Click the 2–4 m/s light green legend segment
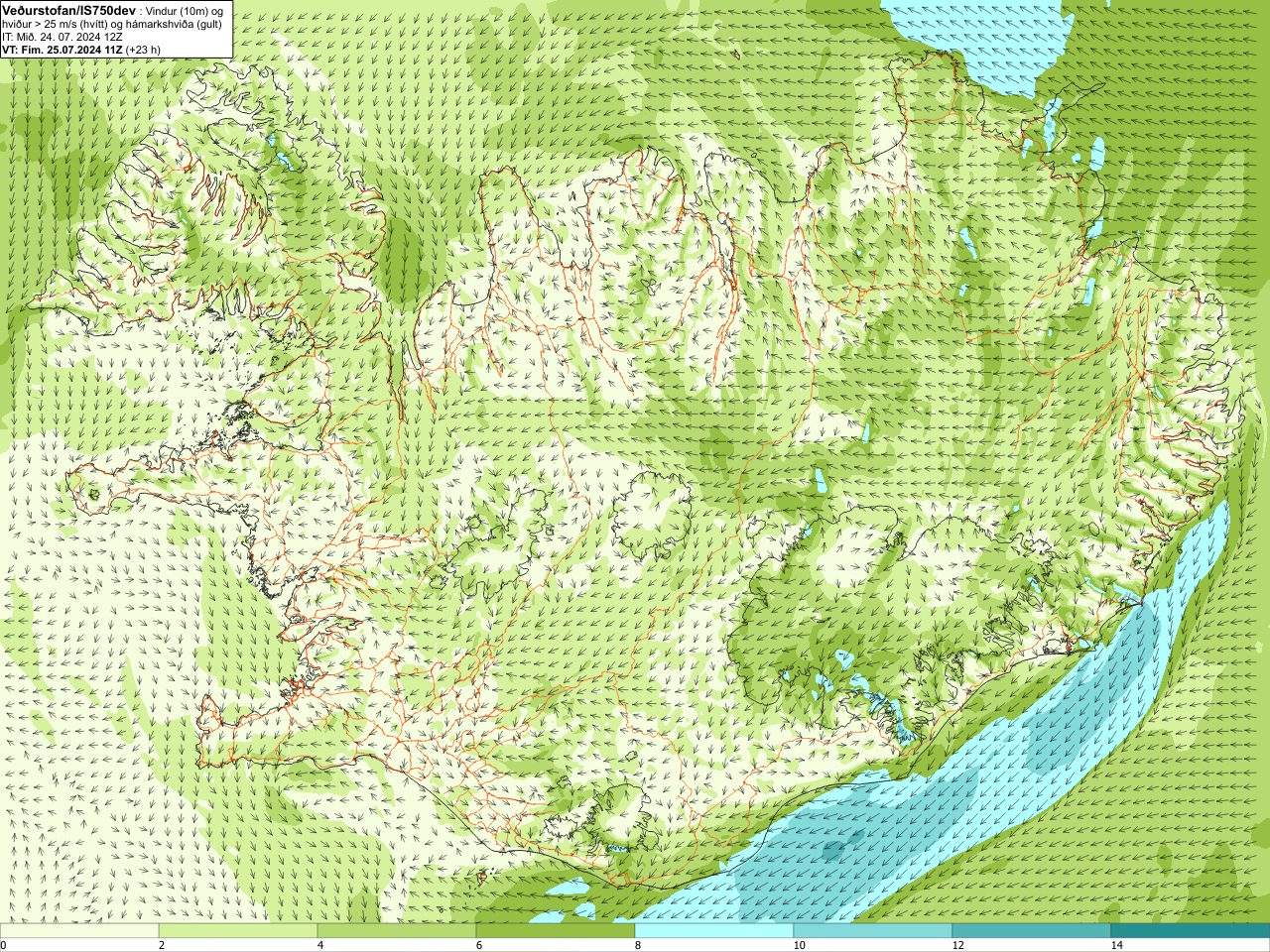The width and height of the screenshot is (1270, 952). [x=238, y=931]
